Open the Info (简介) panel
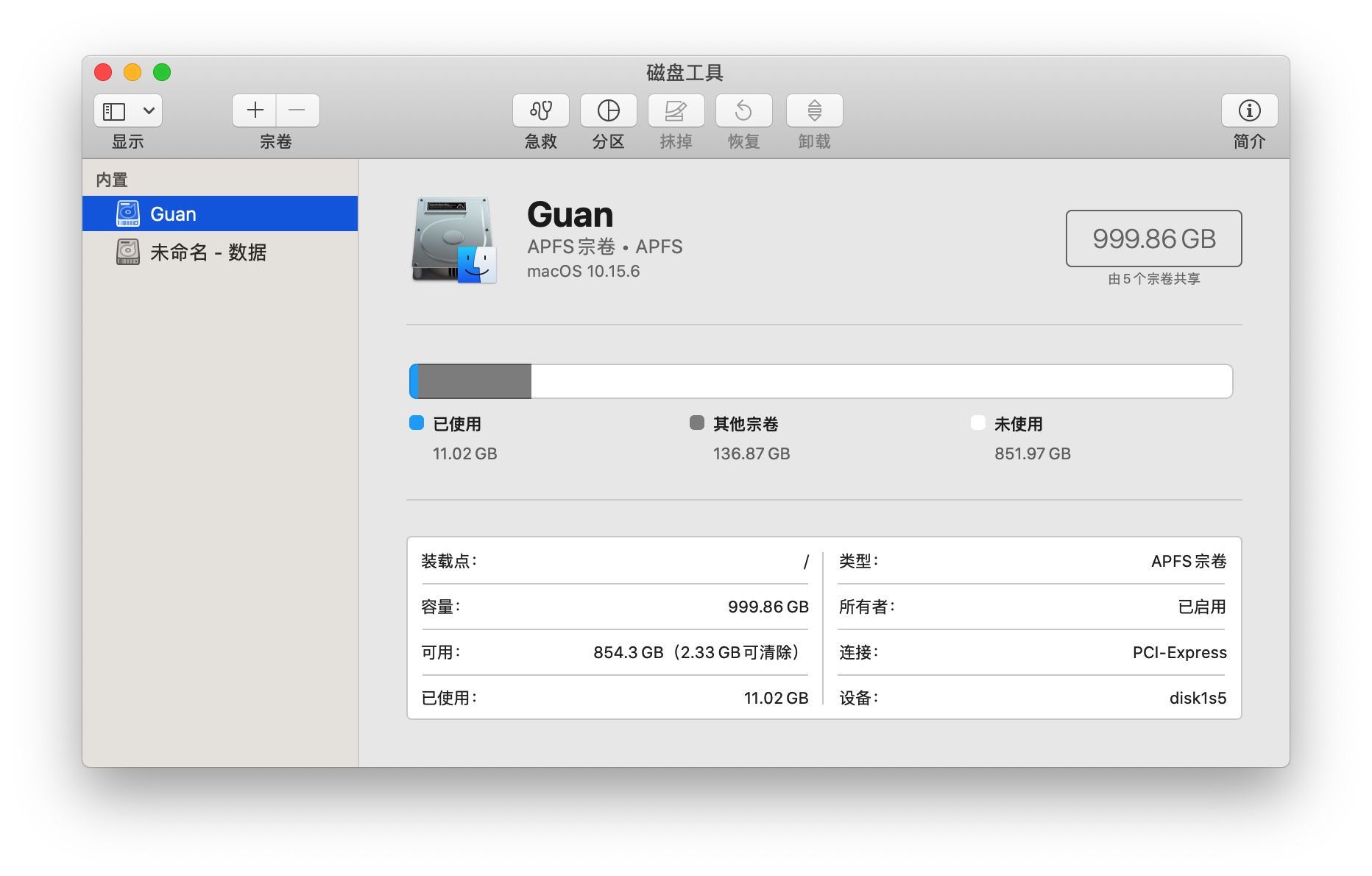 [x=1249, y=110]
